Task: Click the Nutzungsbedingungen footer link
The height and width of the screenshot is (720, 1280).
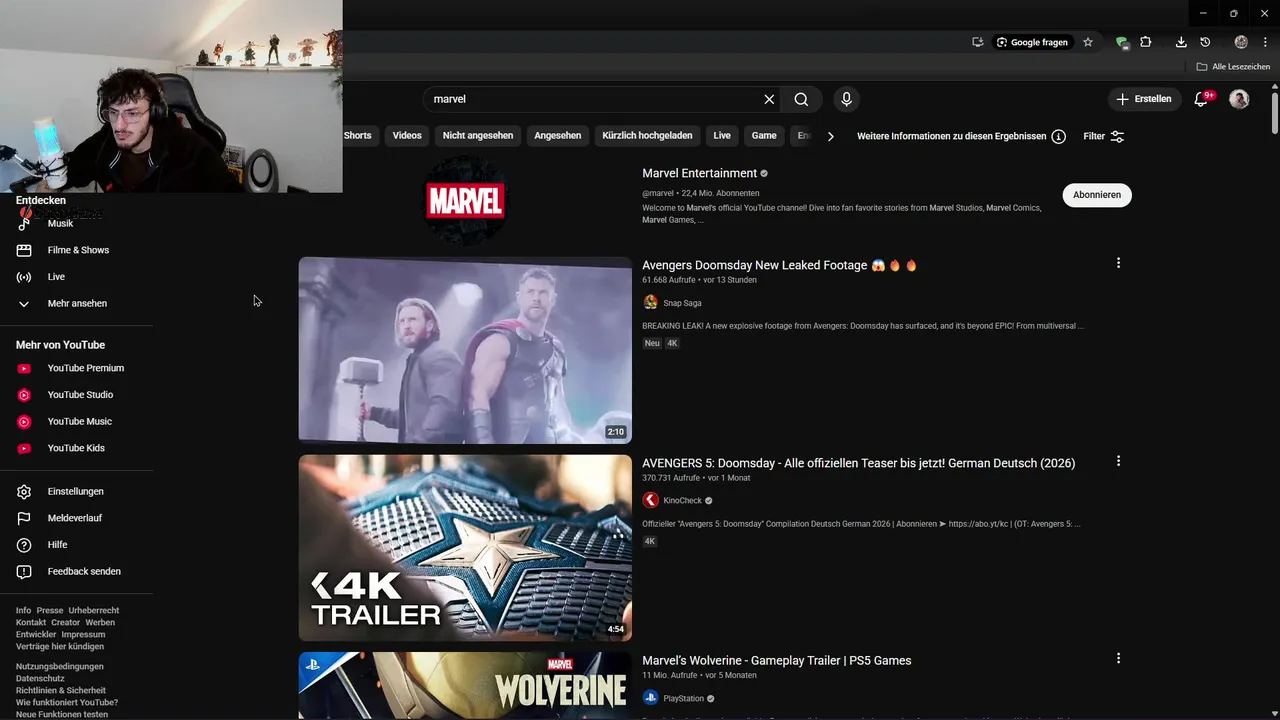Action: 60,666
